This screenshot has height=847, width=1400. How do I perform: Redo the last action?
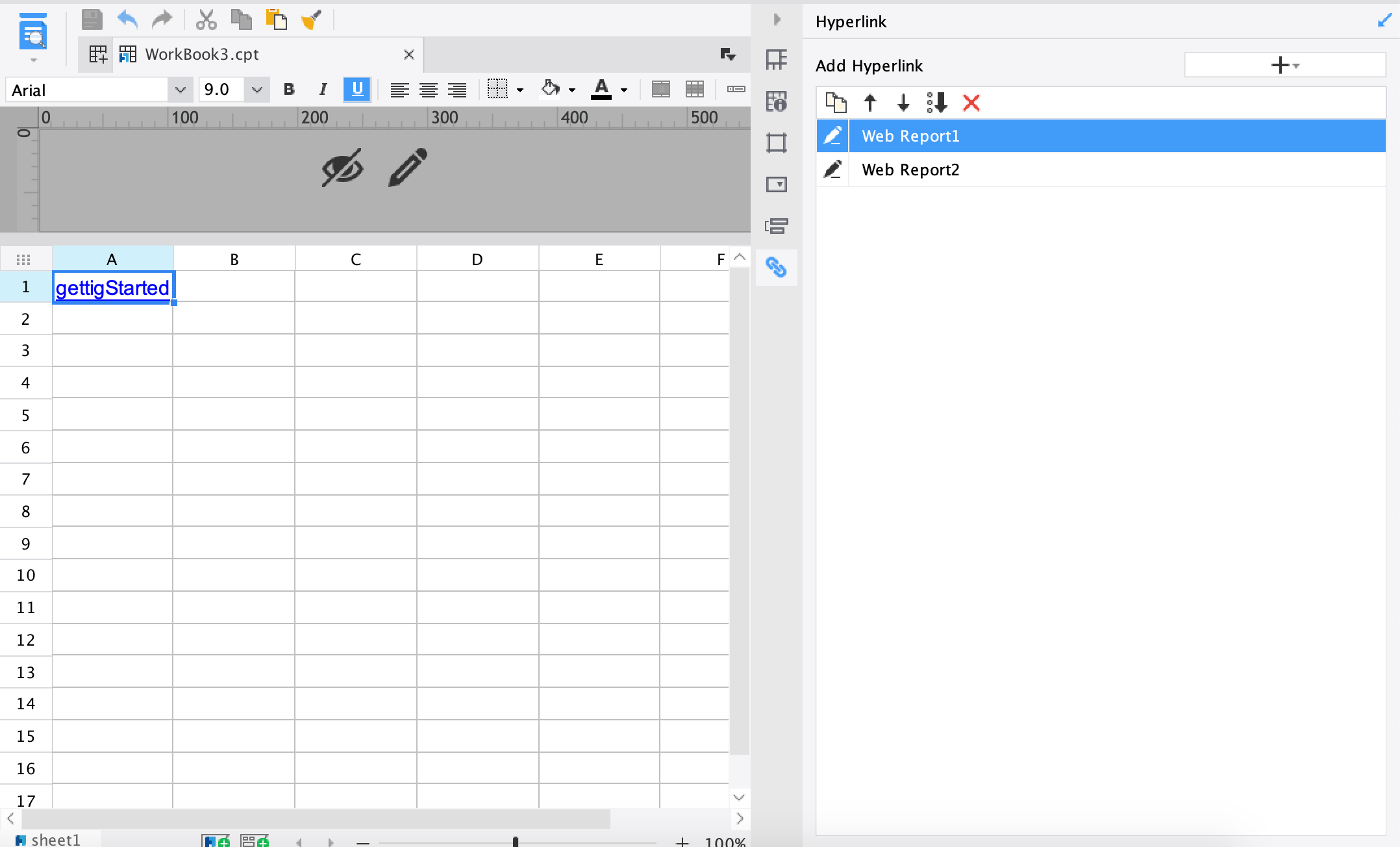point(162,20)
